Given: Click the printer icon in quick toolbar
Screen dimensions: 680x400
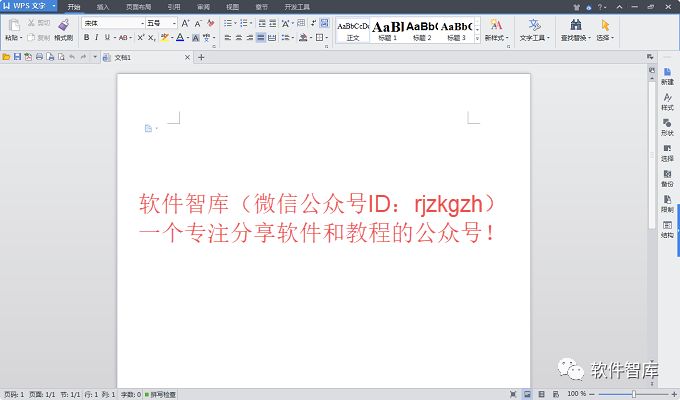Looking at the screenshot, I should [39, 57].
